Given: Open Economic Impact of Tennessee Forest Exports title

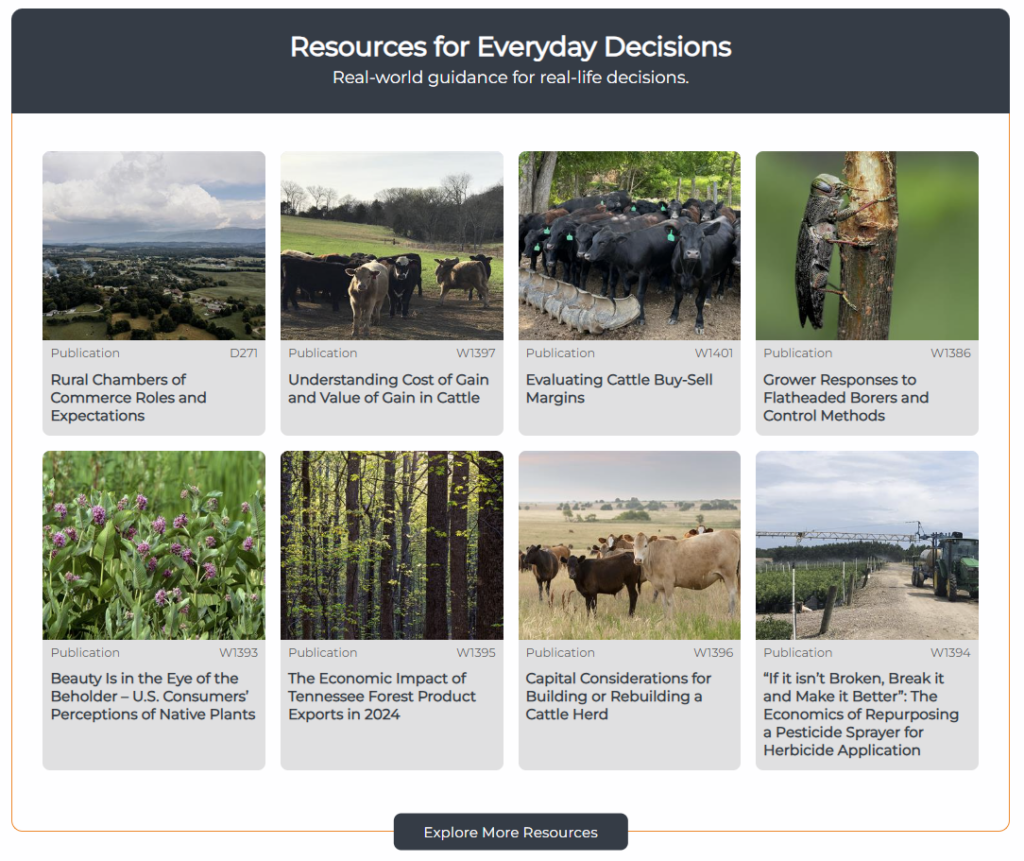Looking at the screenshot, I should point(382,696).
